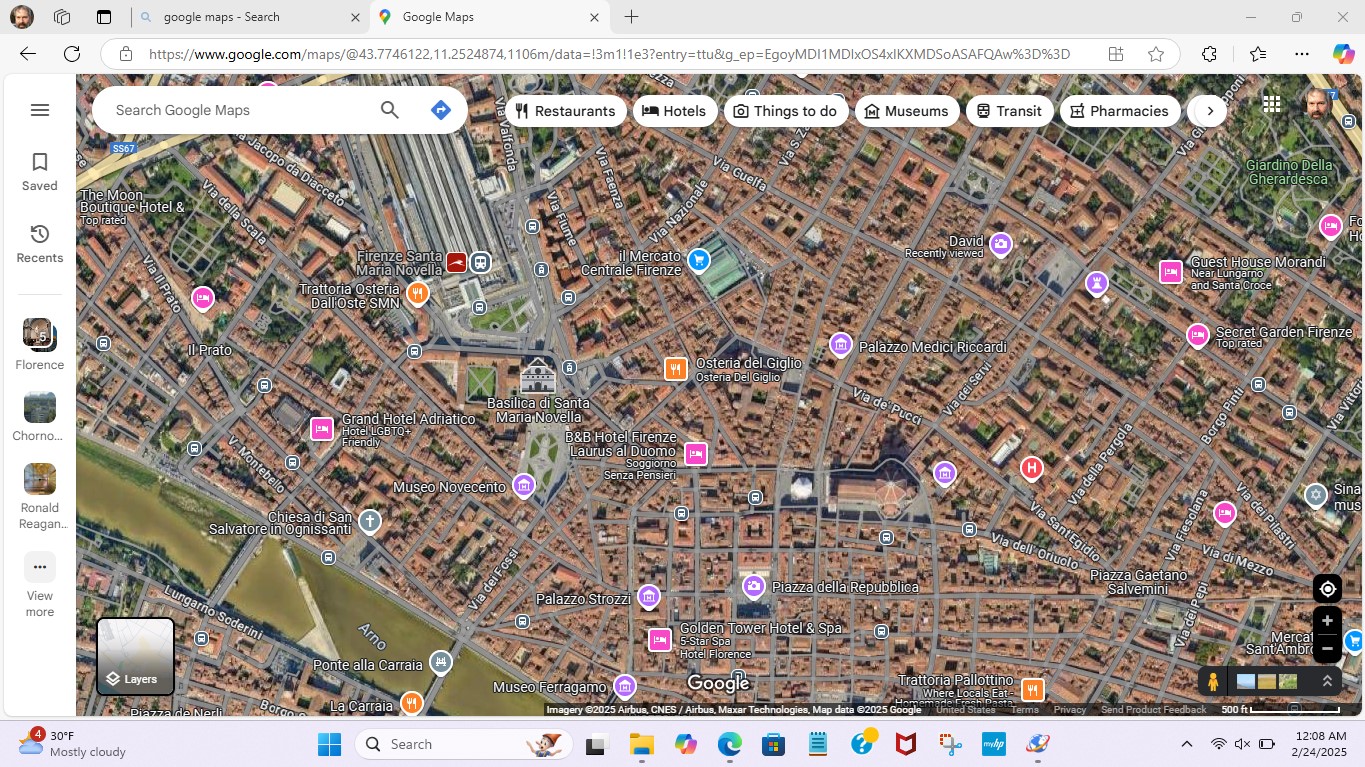The height and width of the screenshot is (767, 1365).
Task: Open File Explorer from taskbar
Action: point(641,744)
